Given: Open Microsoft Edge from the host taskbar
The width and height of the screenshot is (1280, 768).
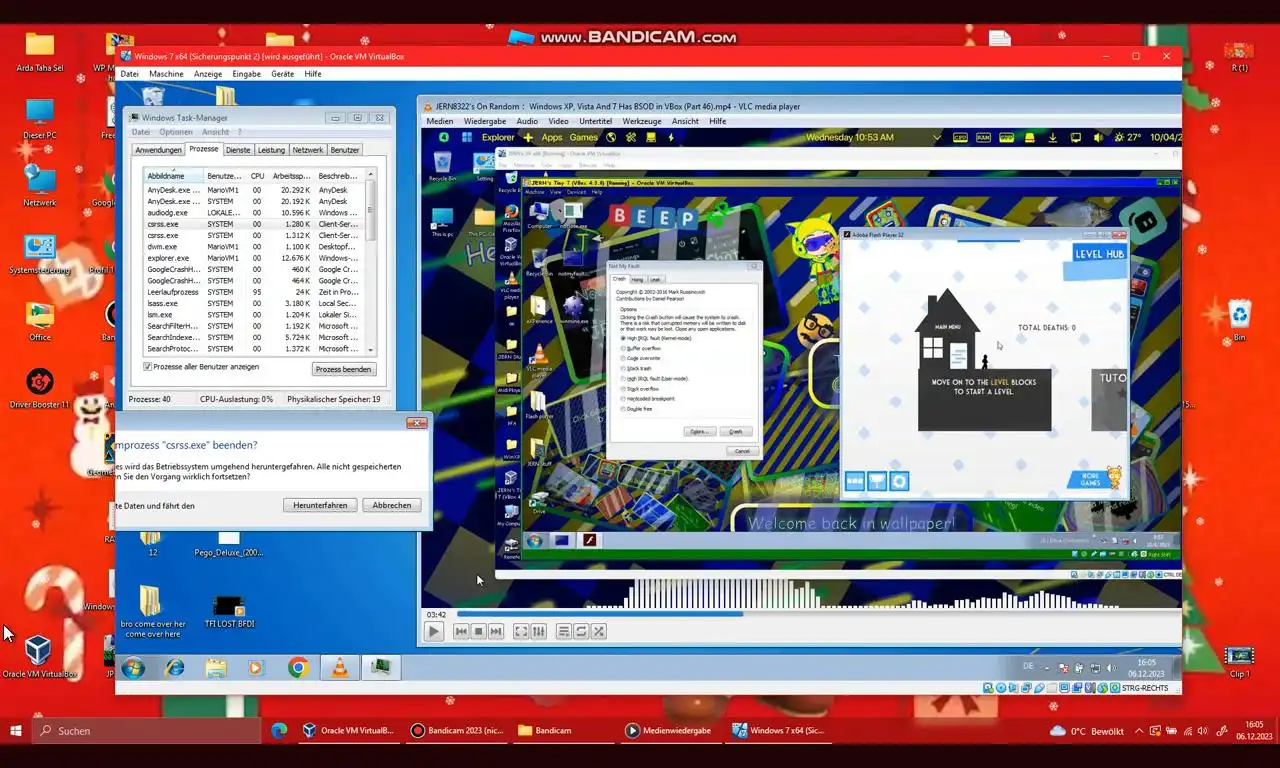Looking at the screenshot, I should click(279, 731).
